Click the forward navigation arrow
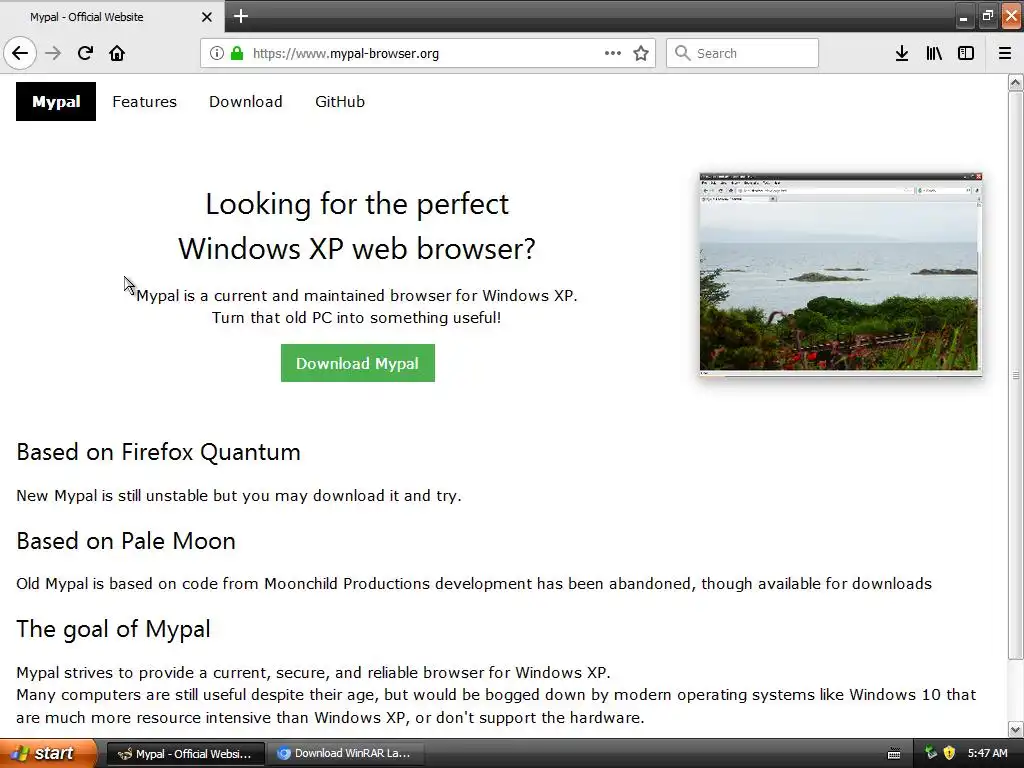The height and width of the screenshot is (768, 1024). coord(53,53)
